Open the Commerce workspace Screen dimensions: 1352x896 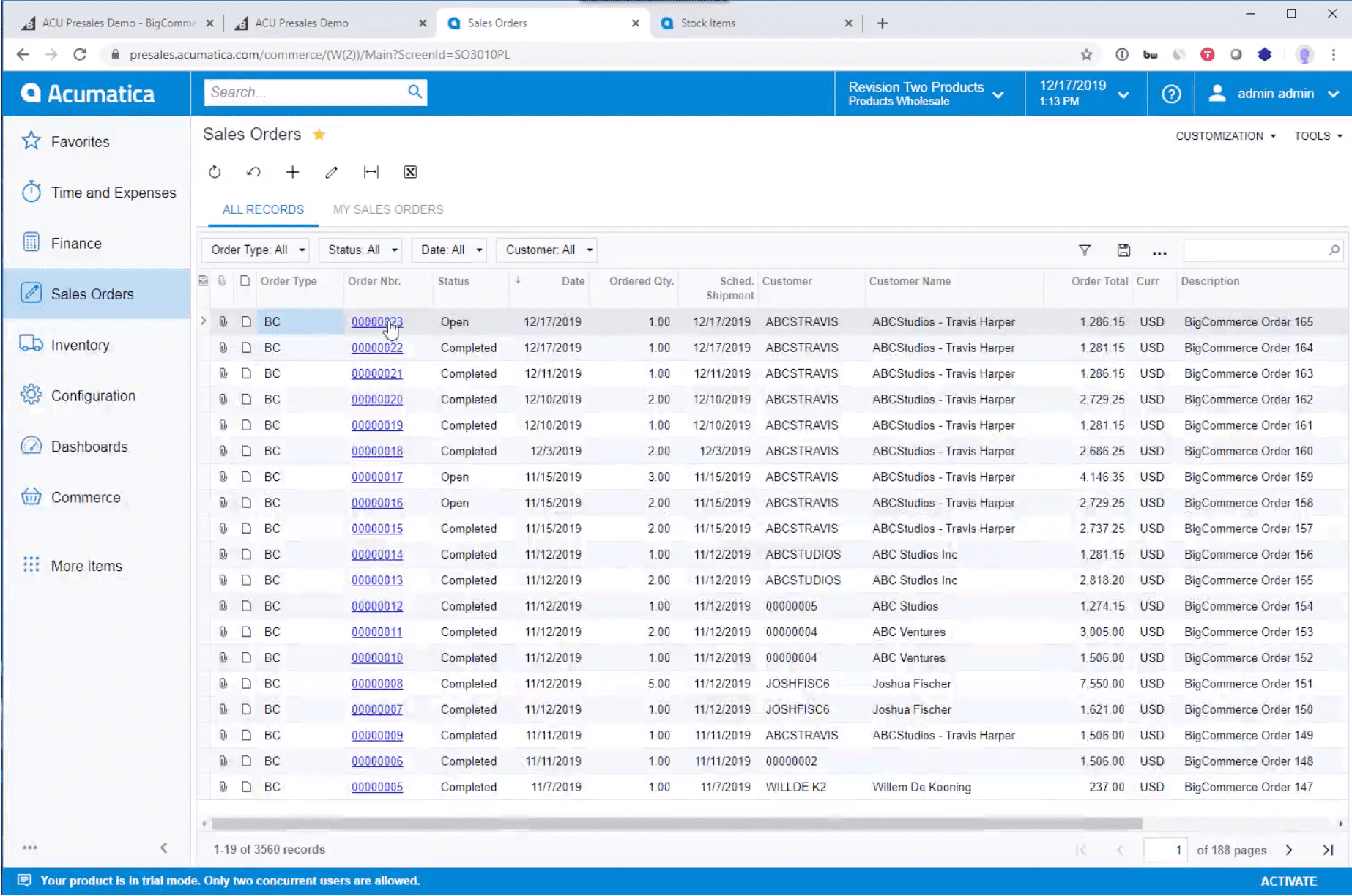(x=97, y=497)
